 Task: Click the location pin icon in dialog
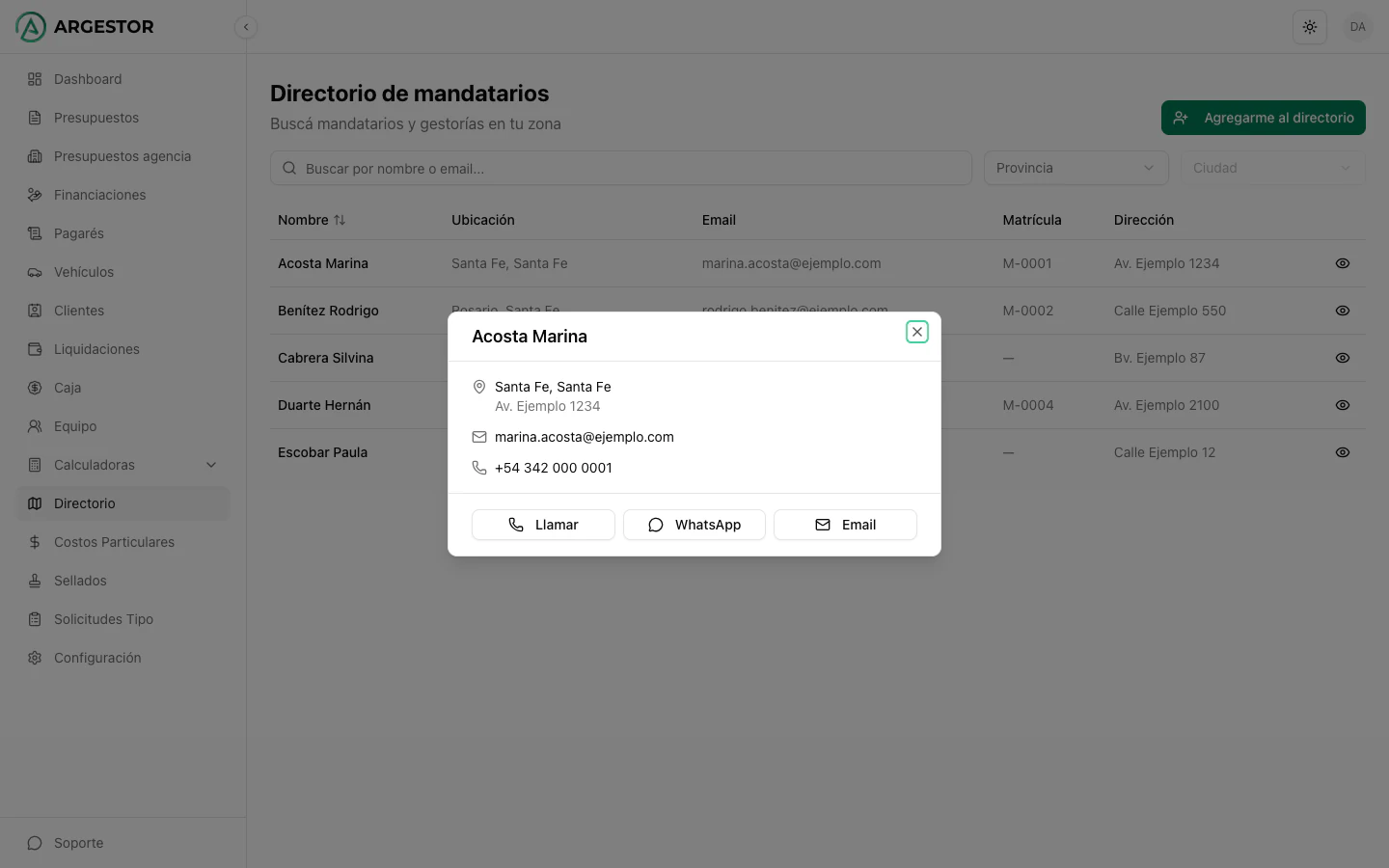pos(479,387)
